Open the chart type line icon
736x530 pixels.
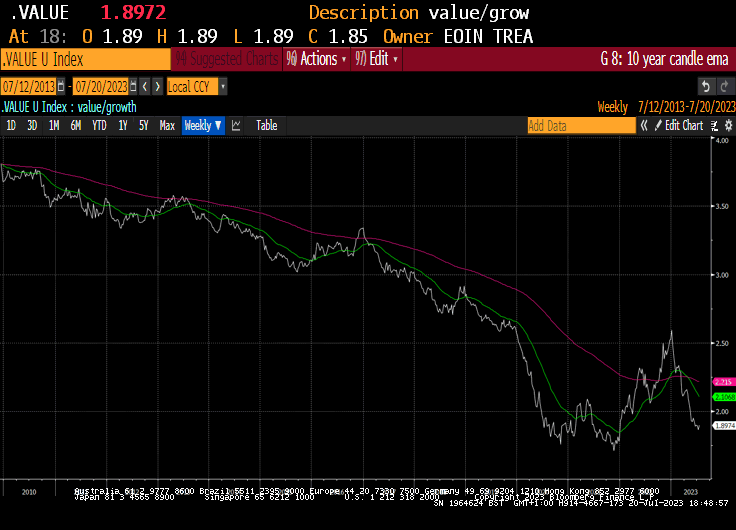pyautogui.click(x=236, y=126)
